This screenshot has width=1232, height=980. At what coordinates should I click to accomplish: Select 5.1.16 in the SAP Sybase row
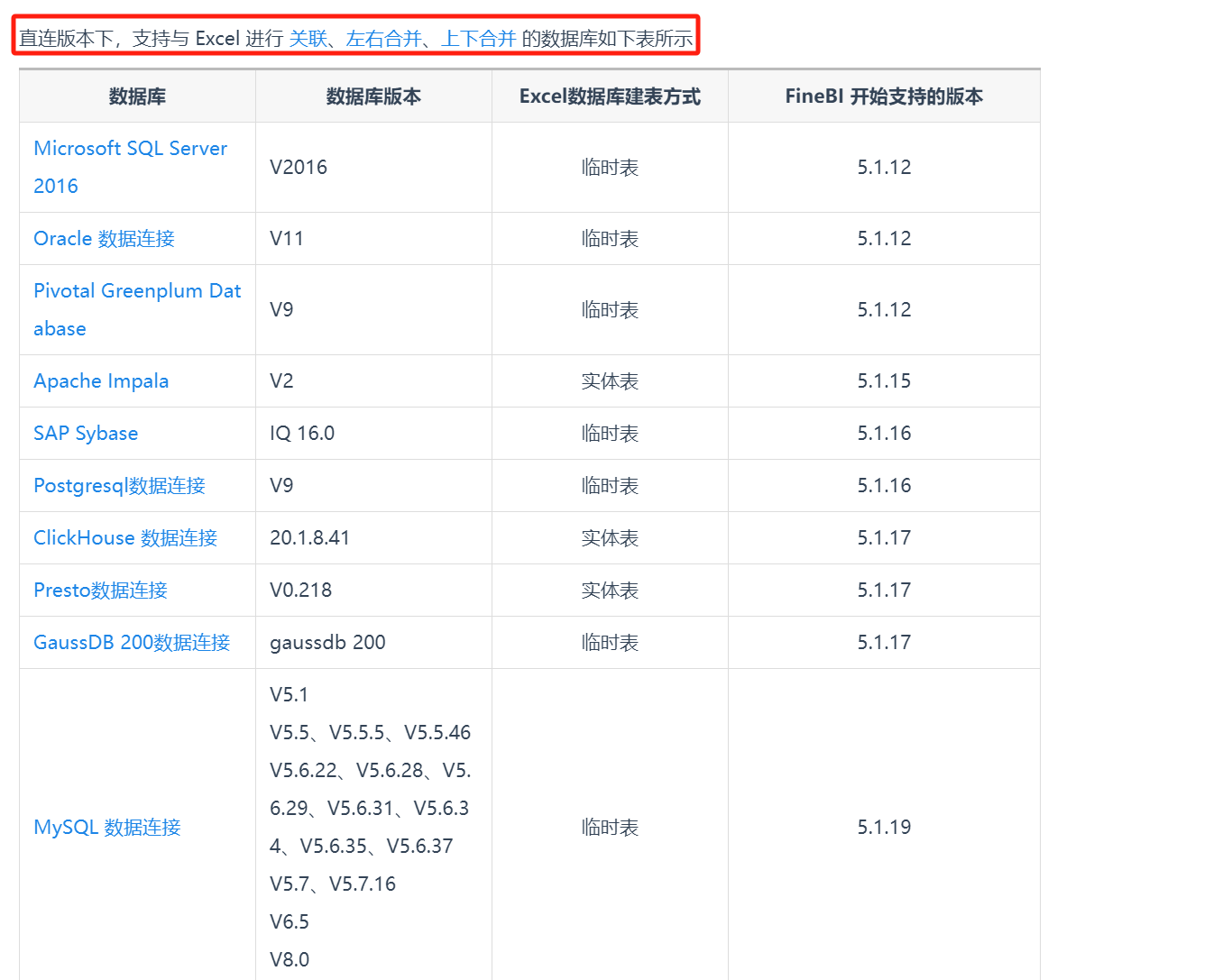[884, 433]
